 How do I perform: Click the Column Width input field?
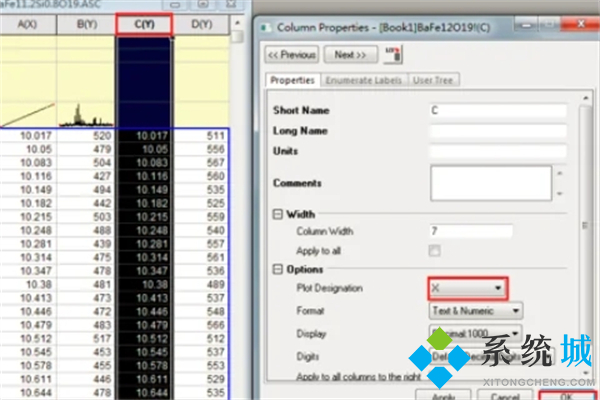(x=470, y=231)
